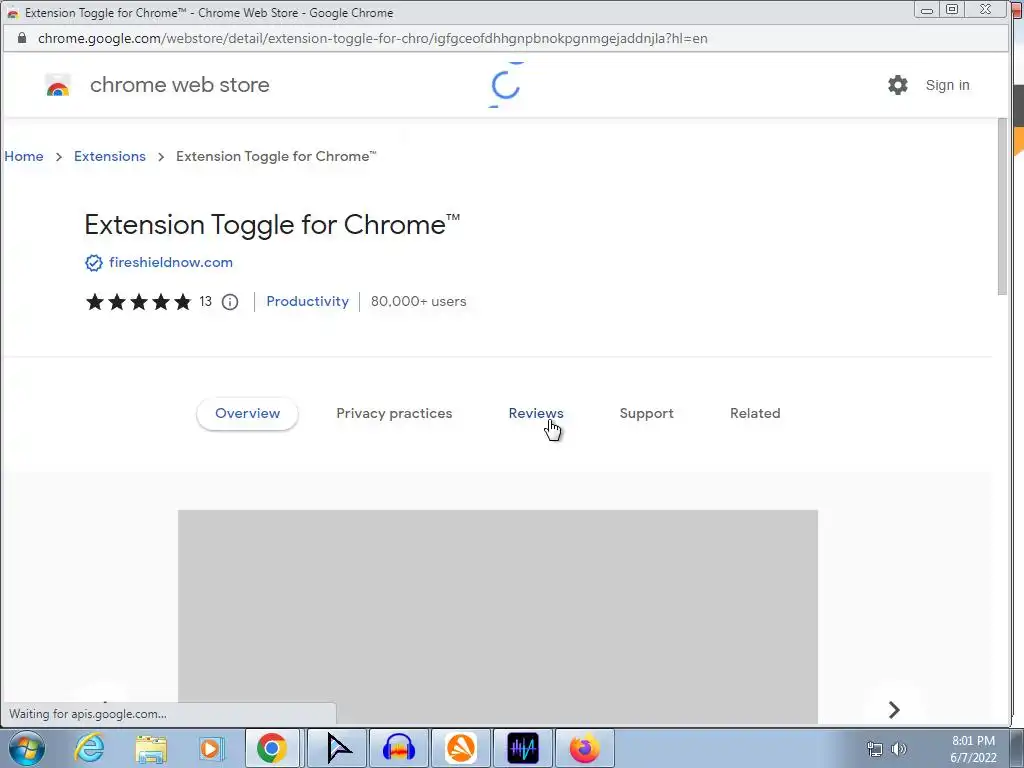Viewport: 1024px width, 768px height.
Task: Open the orange Avast taskbar icon
Action: click(460, 748)
